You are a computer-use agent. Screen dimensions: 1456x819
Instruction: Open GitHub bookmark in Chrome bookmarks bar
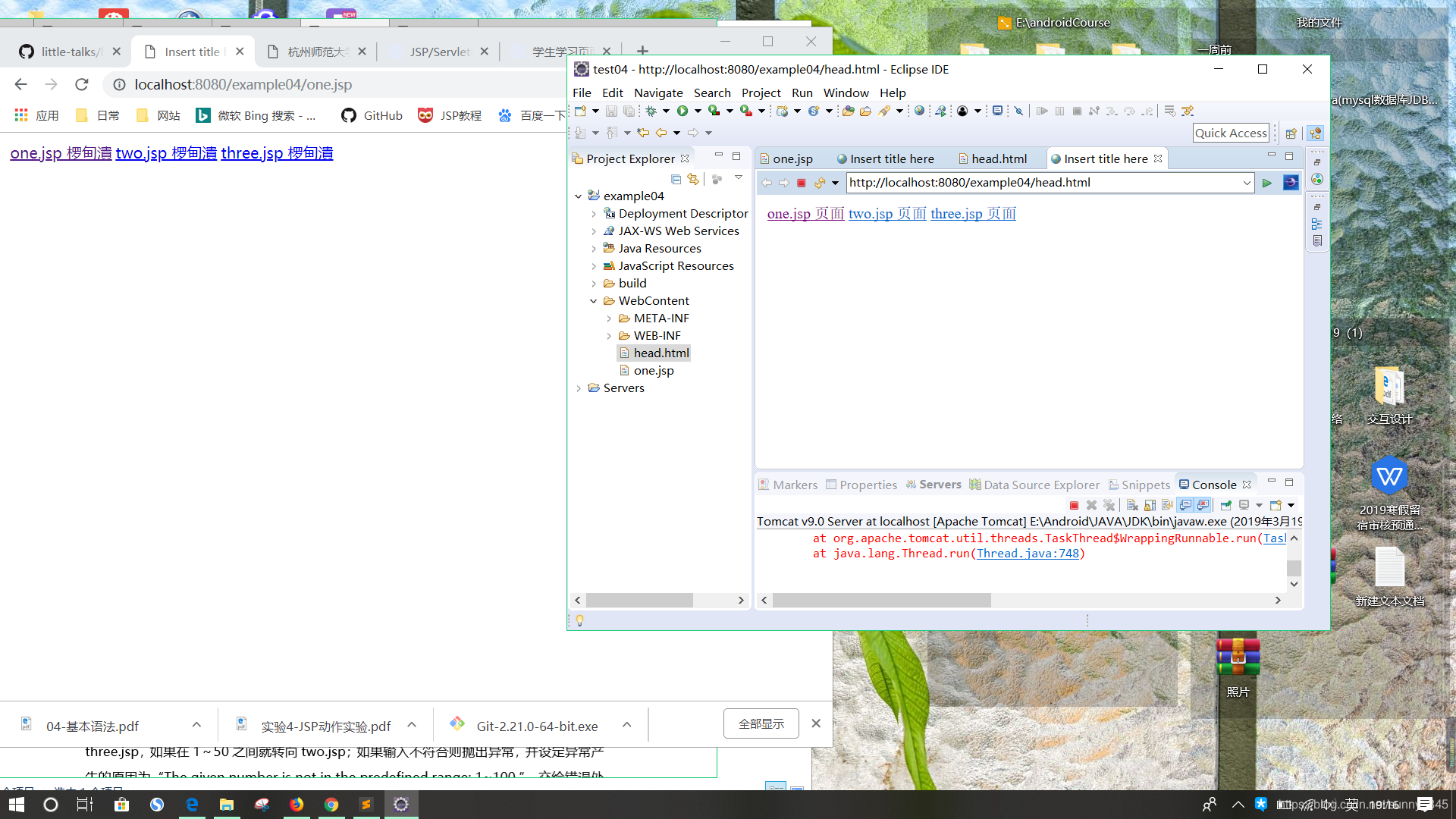[372, 115]
